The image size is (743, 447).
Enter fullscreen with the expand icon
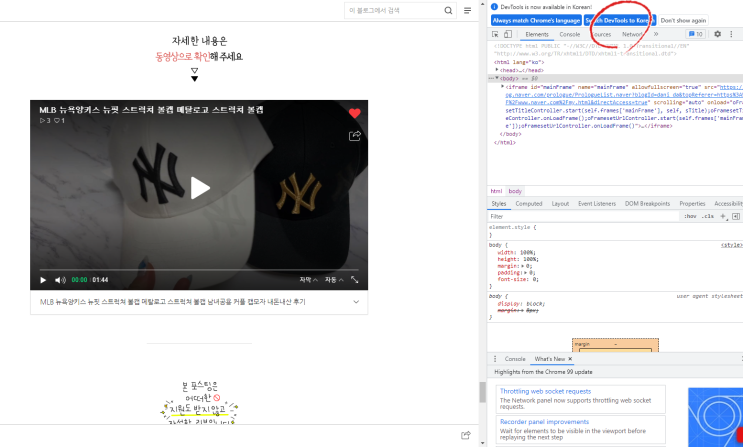(x=354, y=280)
